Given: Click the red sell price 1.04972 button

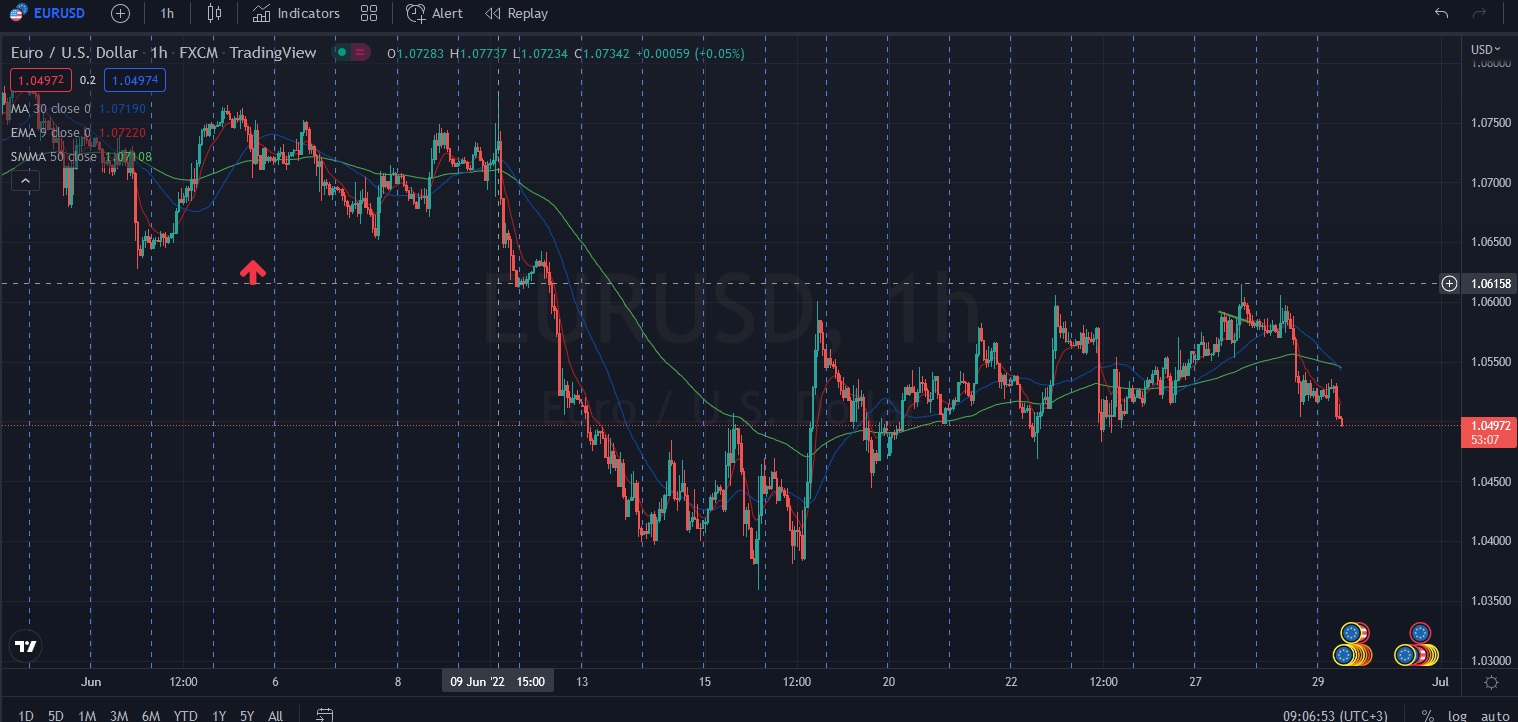Looking at the screenshot, I should (40, 81).
